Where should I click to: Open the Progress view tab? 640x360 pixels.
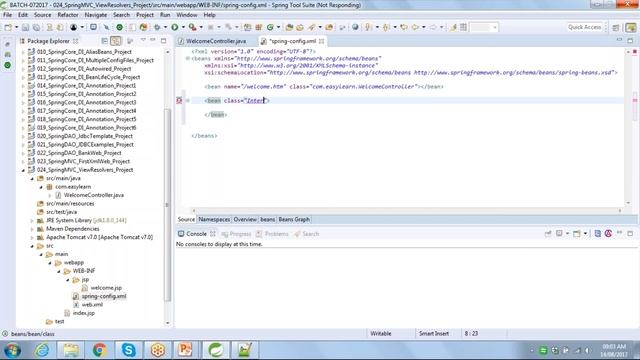(x=236, y=234)
